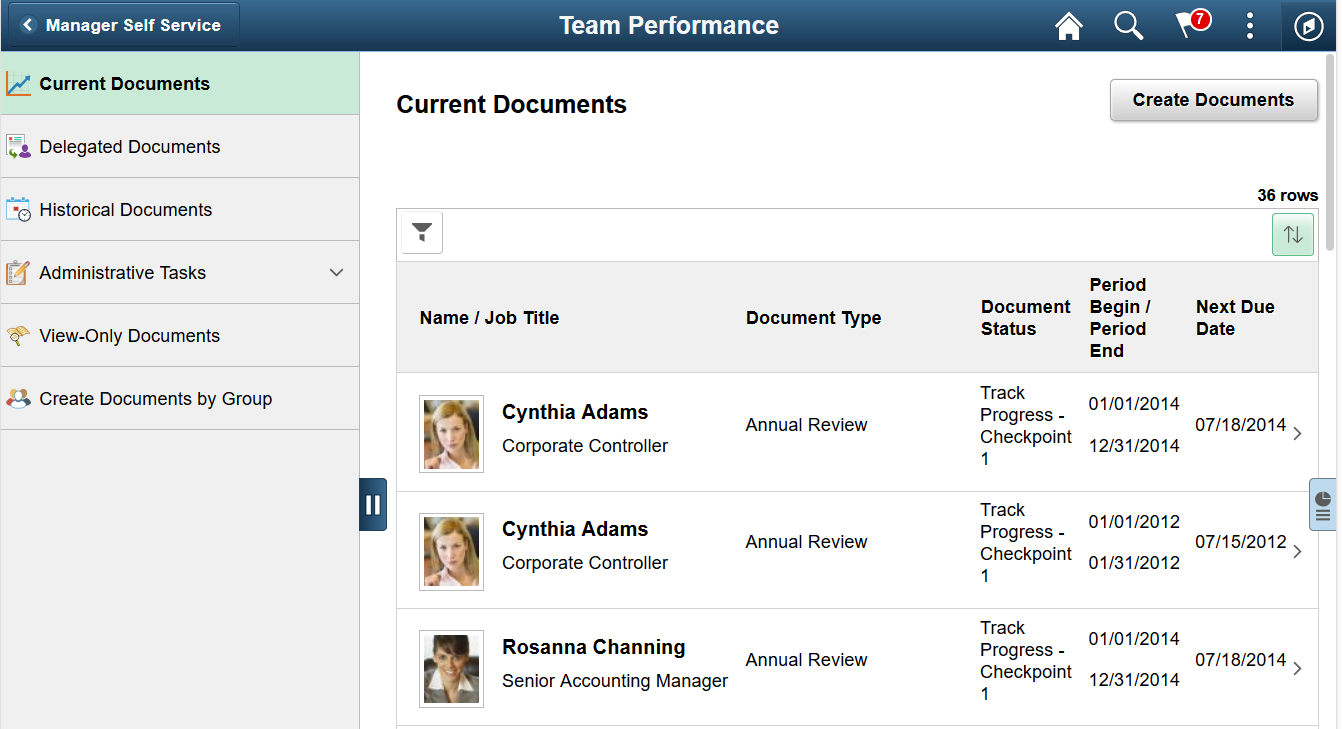This screenshot has height=729, width=1342.
Task: Click the page vertical scrollbar
Action: pos(1330,152)
